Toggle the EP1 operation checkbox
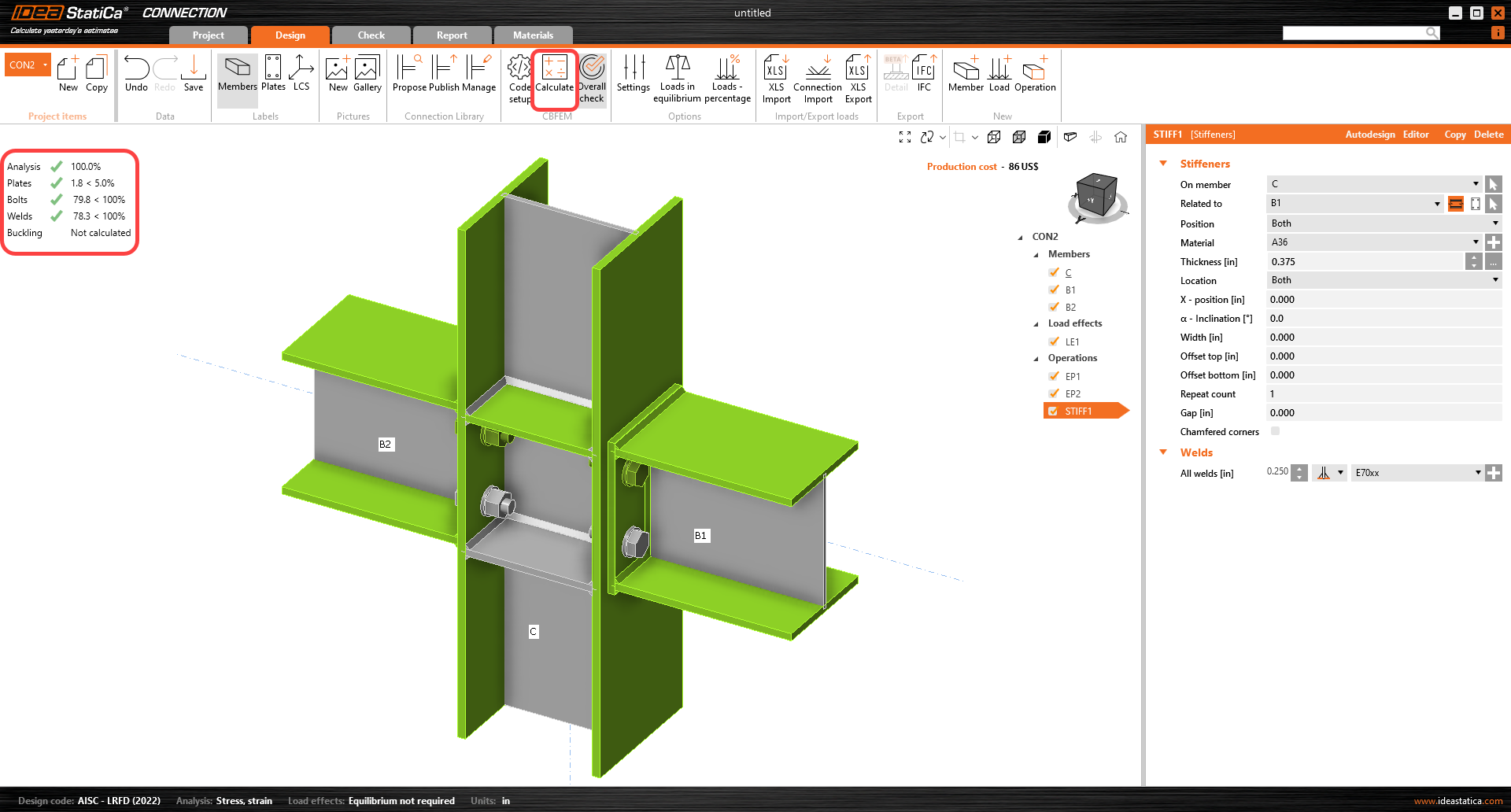The width and height of the screenshot is (1511, 812). point(1054,376)
